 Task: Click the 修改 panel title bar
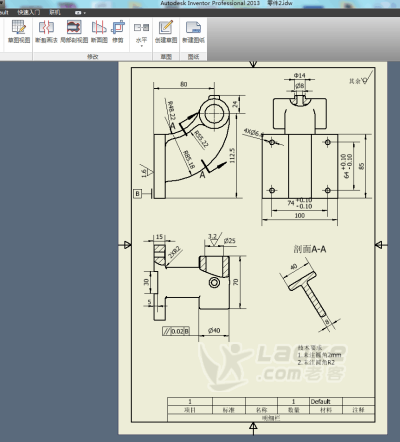click(92, 57)
